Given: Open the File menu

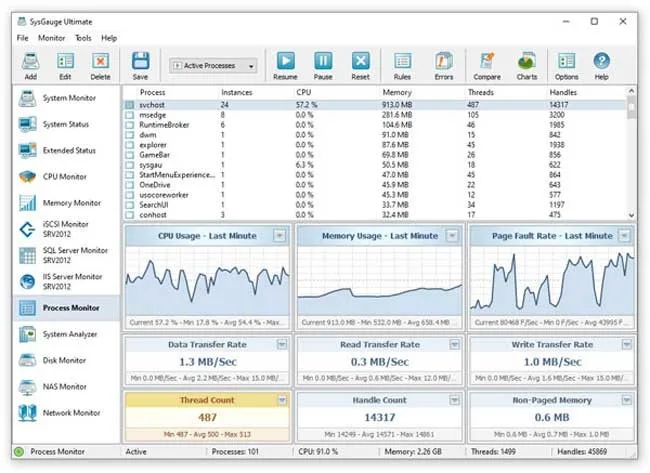Looking at the screenshot, I should click(x=22, y=38).
